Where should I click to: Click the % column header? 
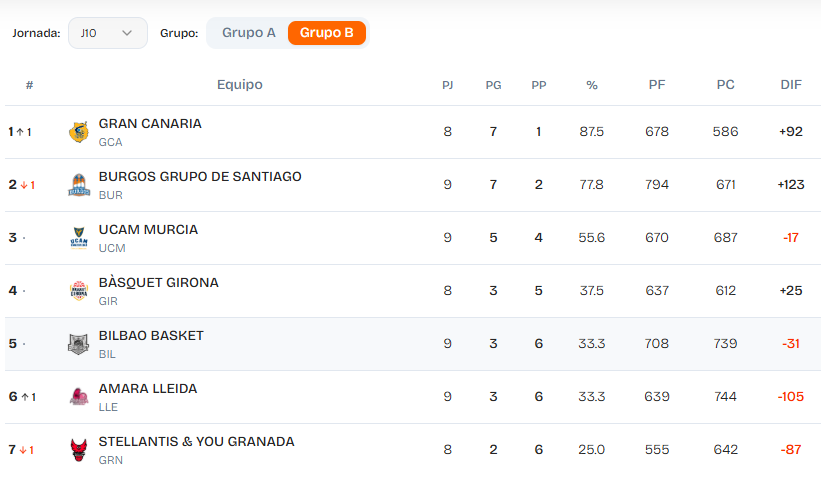[592, 85]
